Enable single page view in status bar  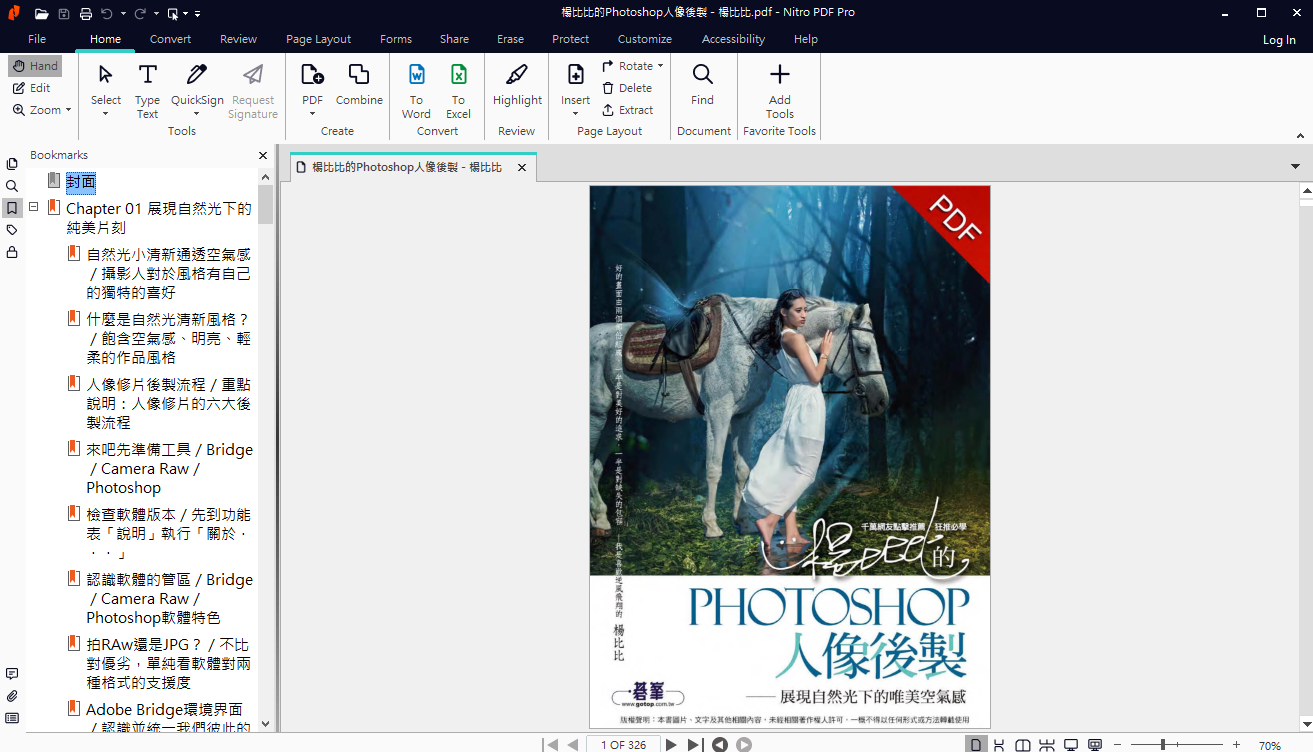974,745
